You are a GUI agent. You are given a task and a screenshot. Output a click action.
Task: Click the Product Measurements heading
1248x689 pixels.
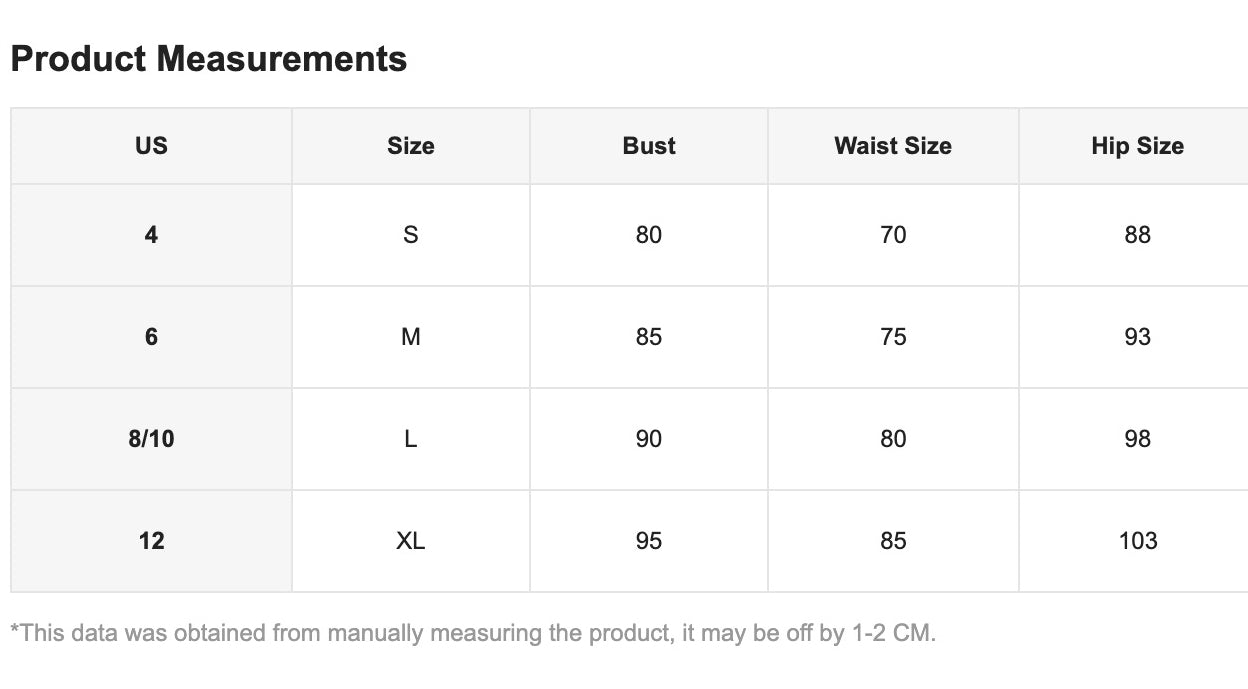[x=209, y=59]
